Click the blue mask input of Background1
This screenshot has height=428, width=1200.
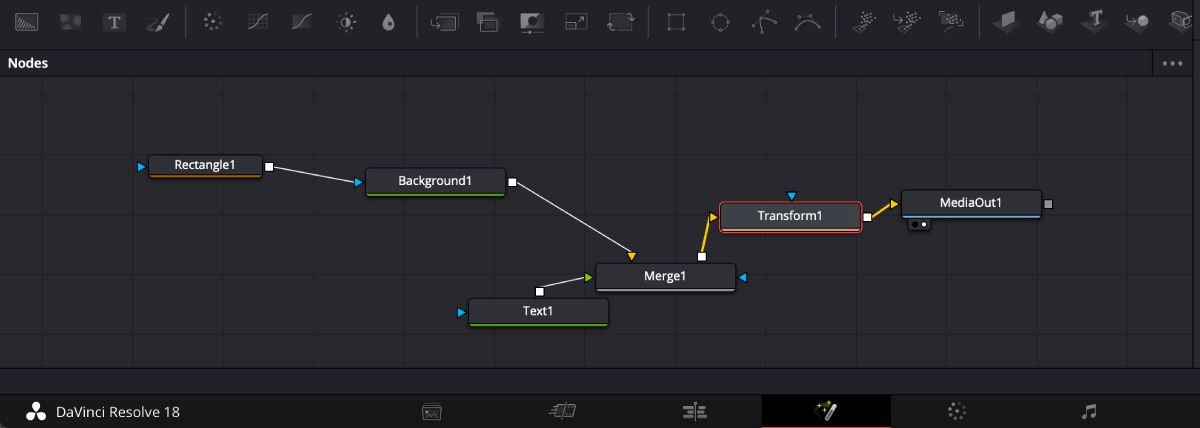(359, 182)
